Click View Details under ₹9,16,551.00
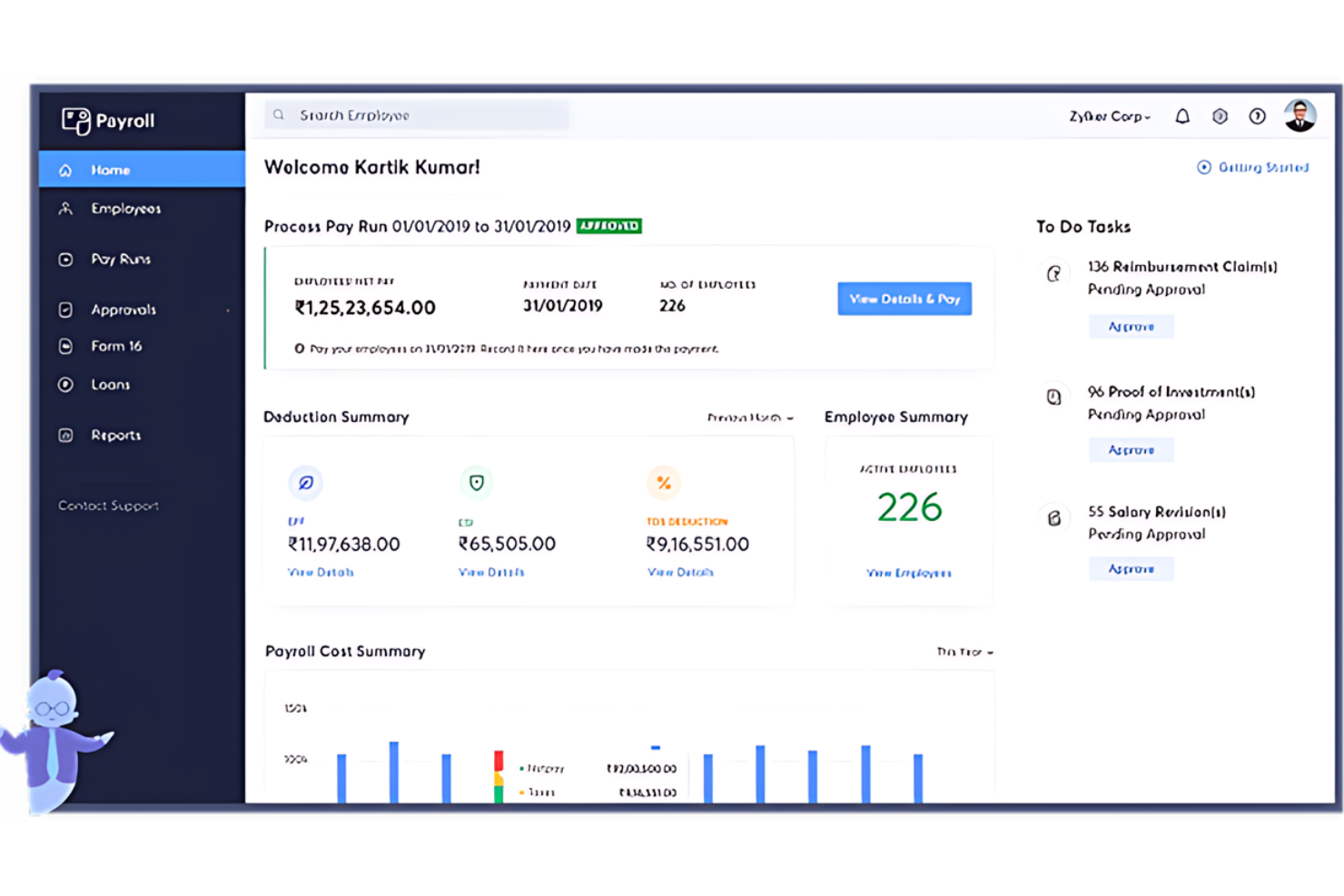The image size is (1344, 896). tap(680, 573)
